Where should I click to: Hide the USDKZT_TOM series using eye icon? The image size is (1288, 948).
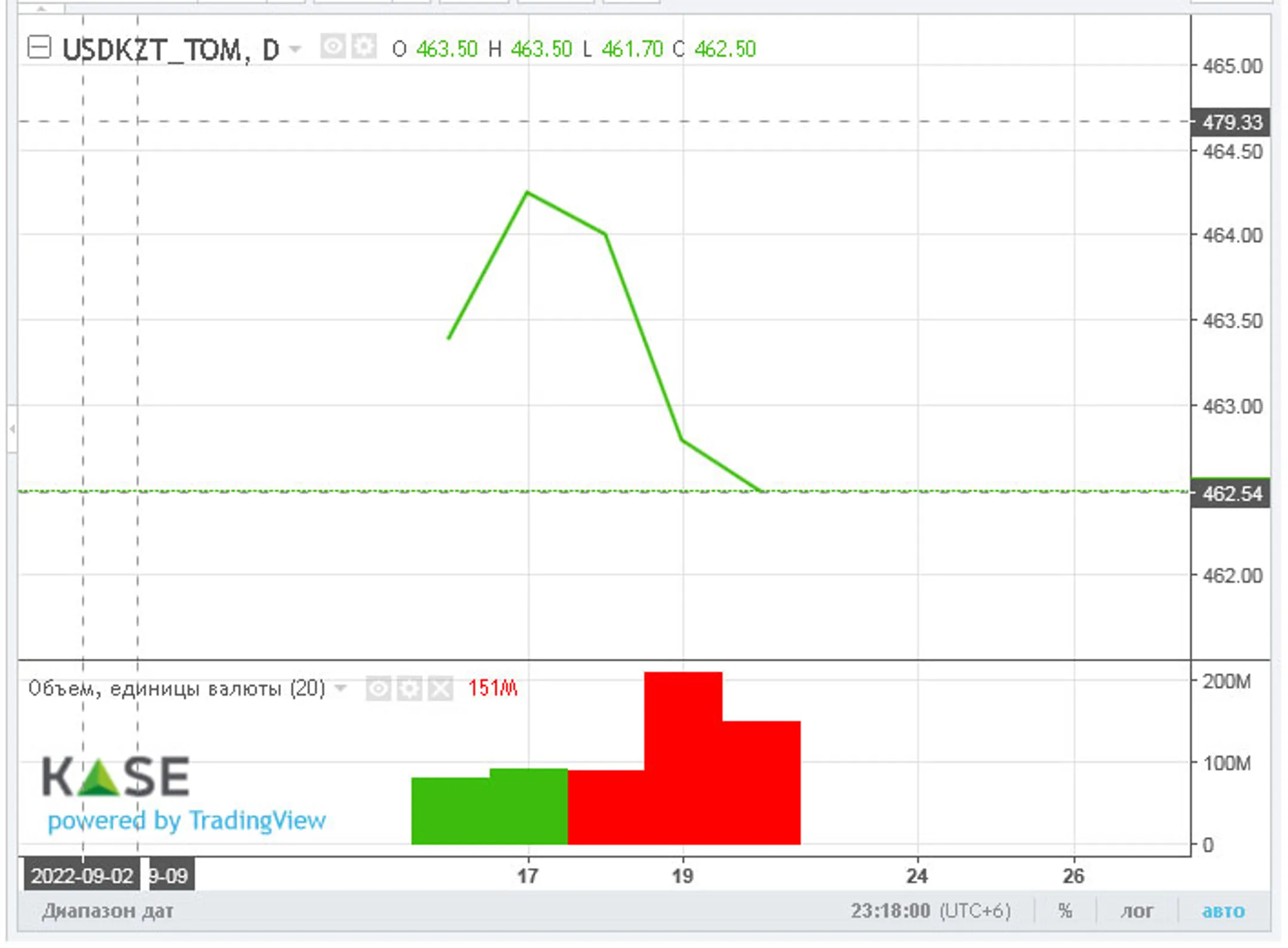click(x=333, y=47)
